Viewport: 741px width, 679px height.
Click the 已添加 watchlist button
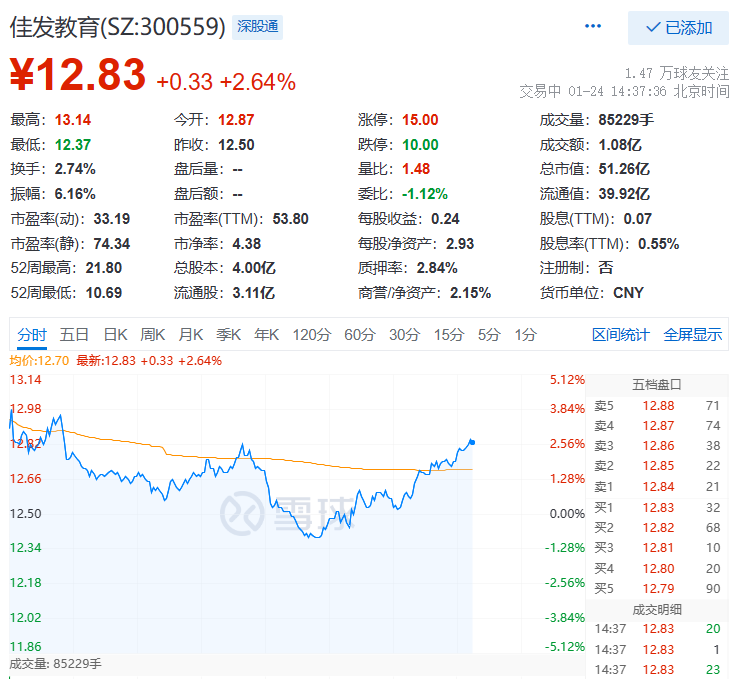(x=678, y=28)
